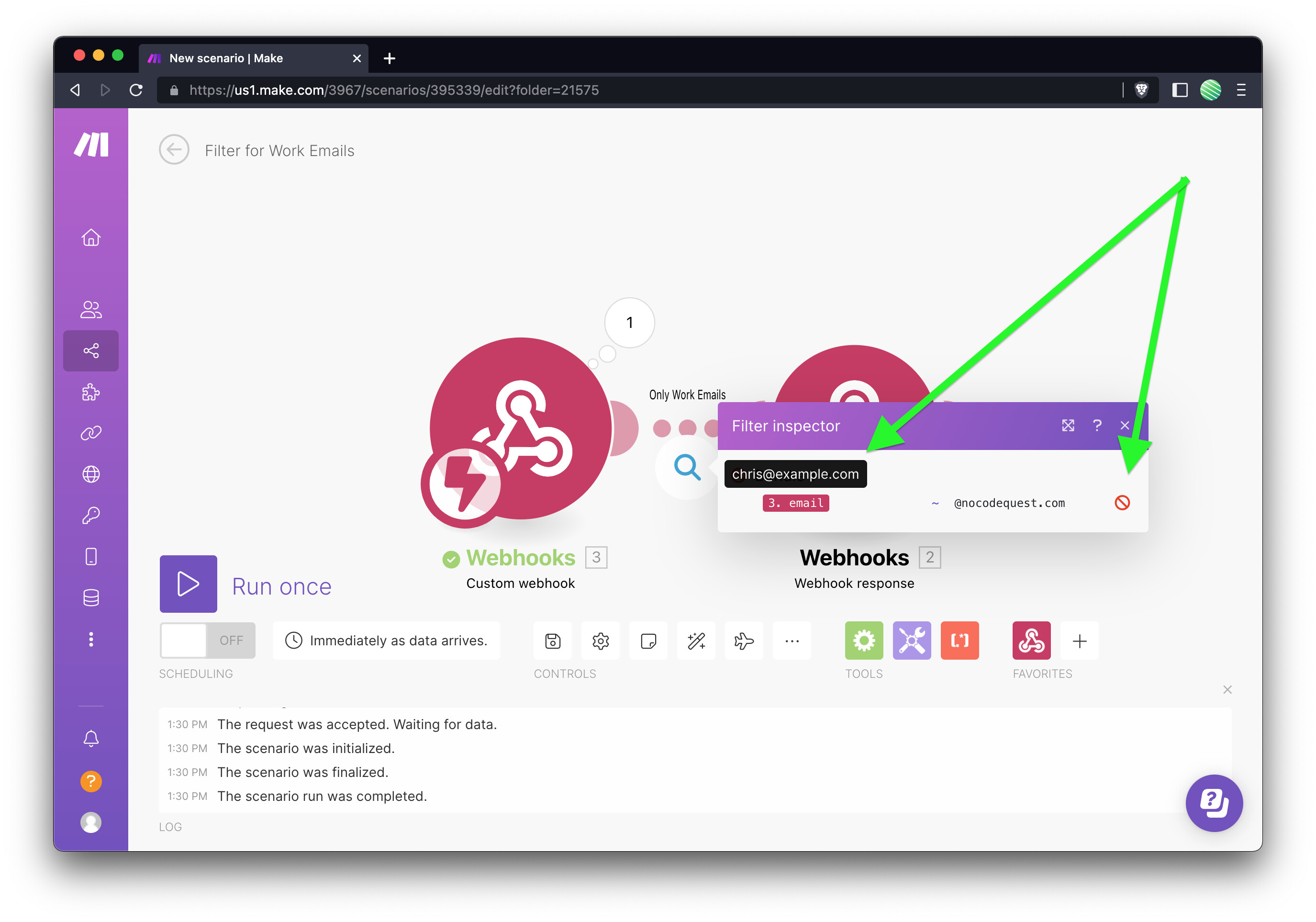Click the scenario name 'Filter for Work Emails'
This screenshot has width=1316, height=922.
click(279, 150)
